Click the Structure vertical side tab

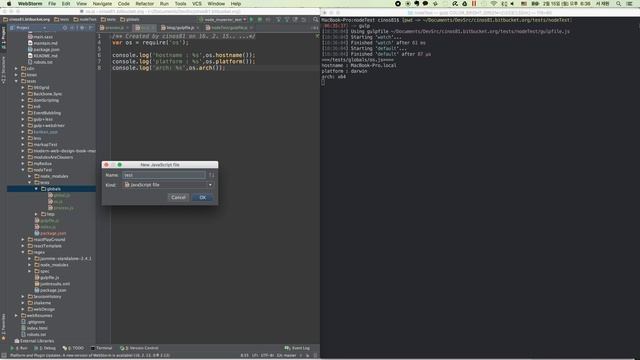point(3,70)
